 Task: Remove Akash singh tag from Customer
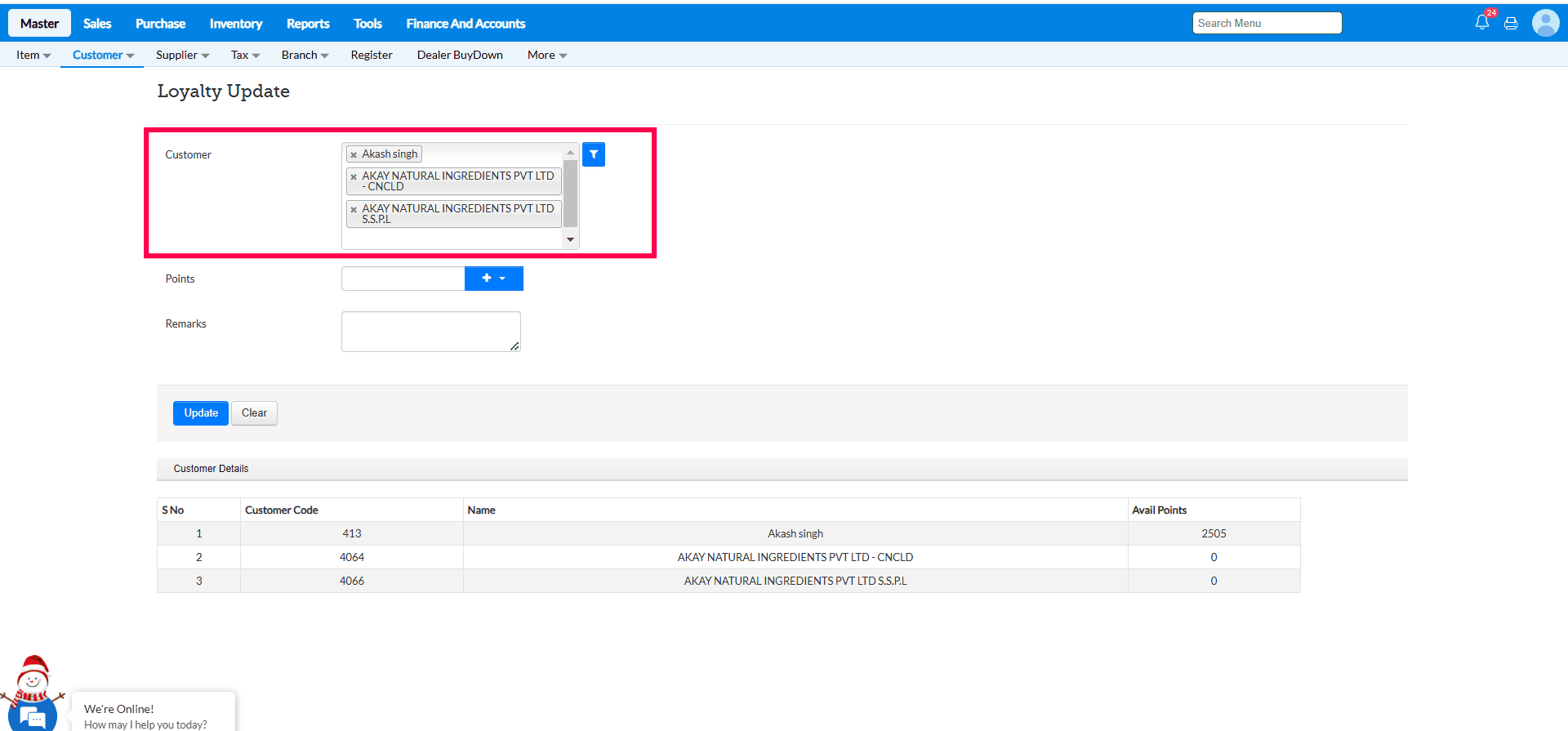click(354, 154)
